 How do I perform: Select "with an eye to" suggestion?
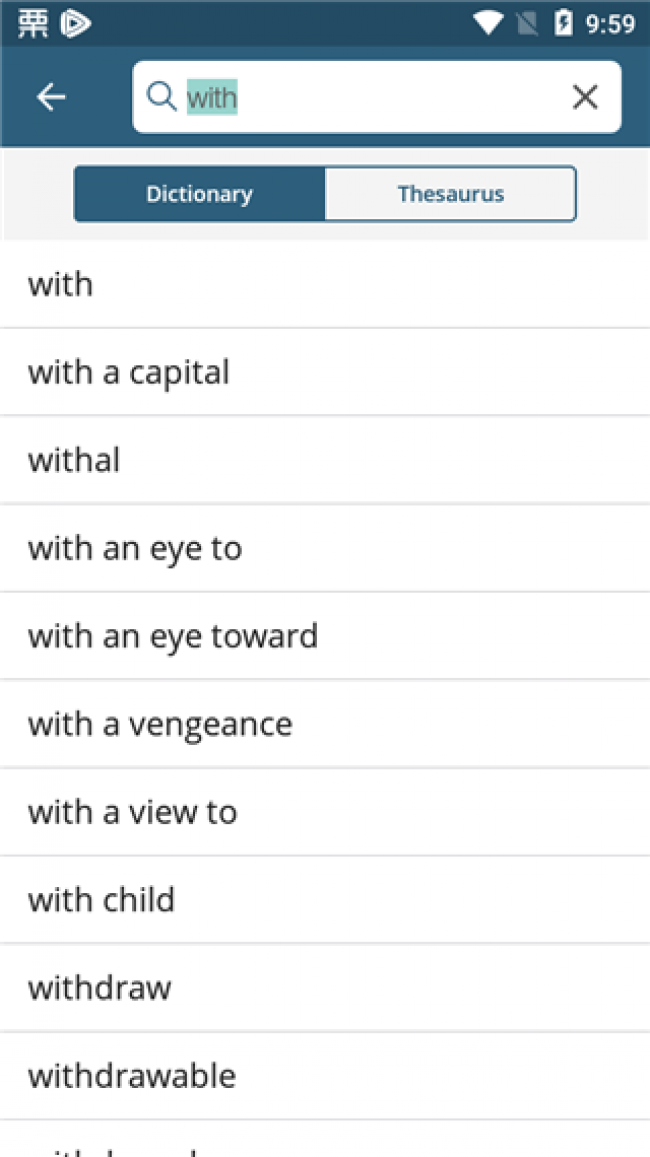325,548
